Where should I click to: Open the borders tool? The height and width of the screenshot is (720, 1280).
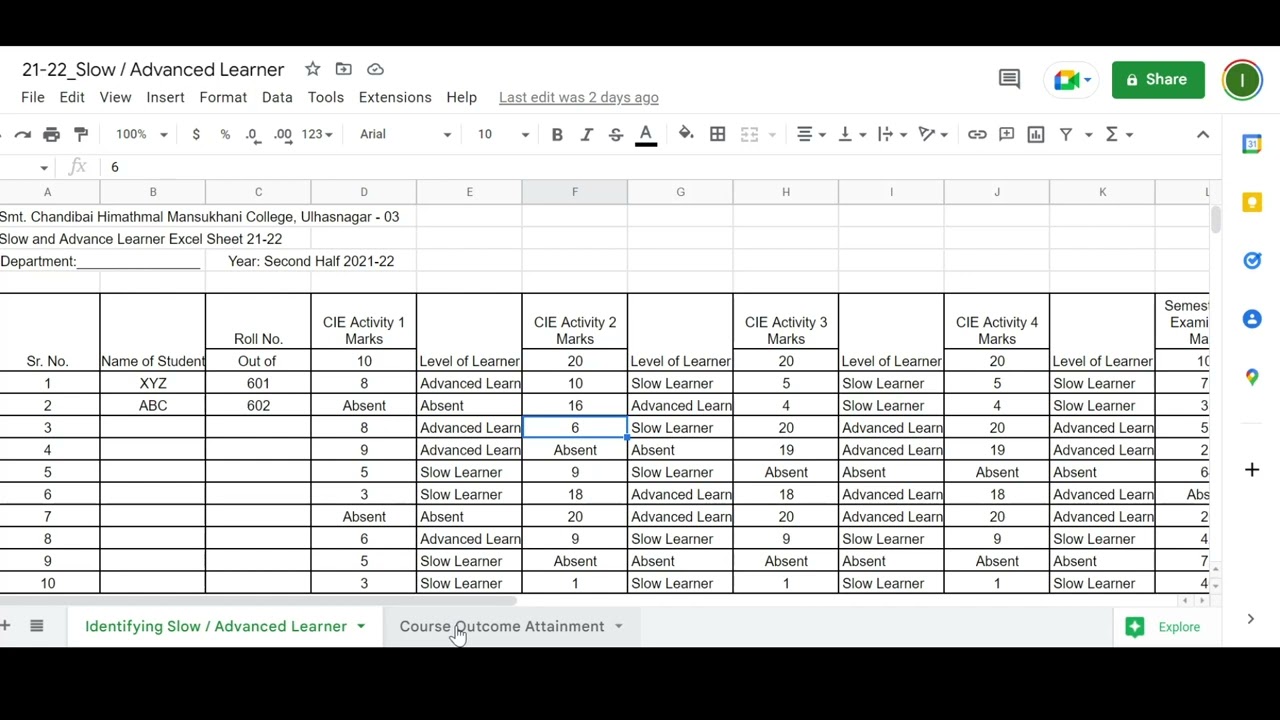[x=717, y=134]
